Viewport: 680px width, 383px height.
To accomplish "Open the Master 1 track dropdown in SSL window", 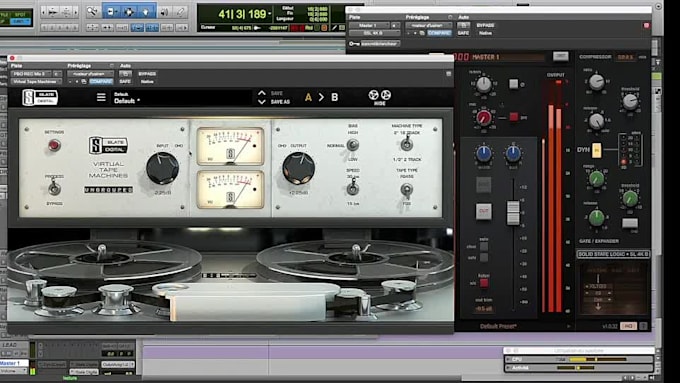I will 369,26.
